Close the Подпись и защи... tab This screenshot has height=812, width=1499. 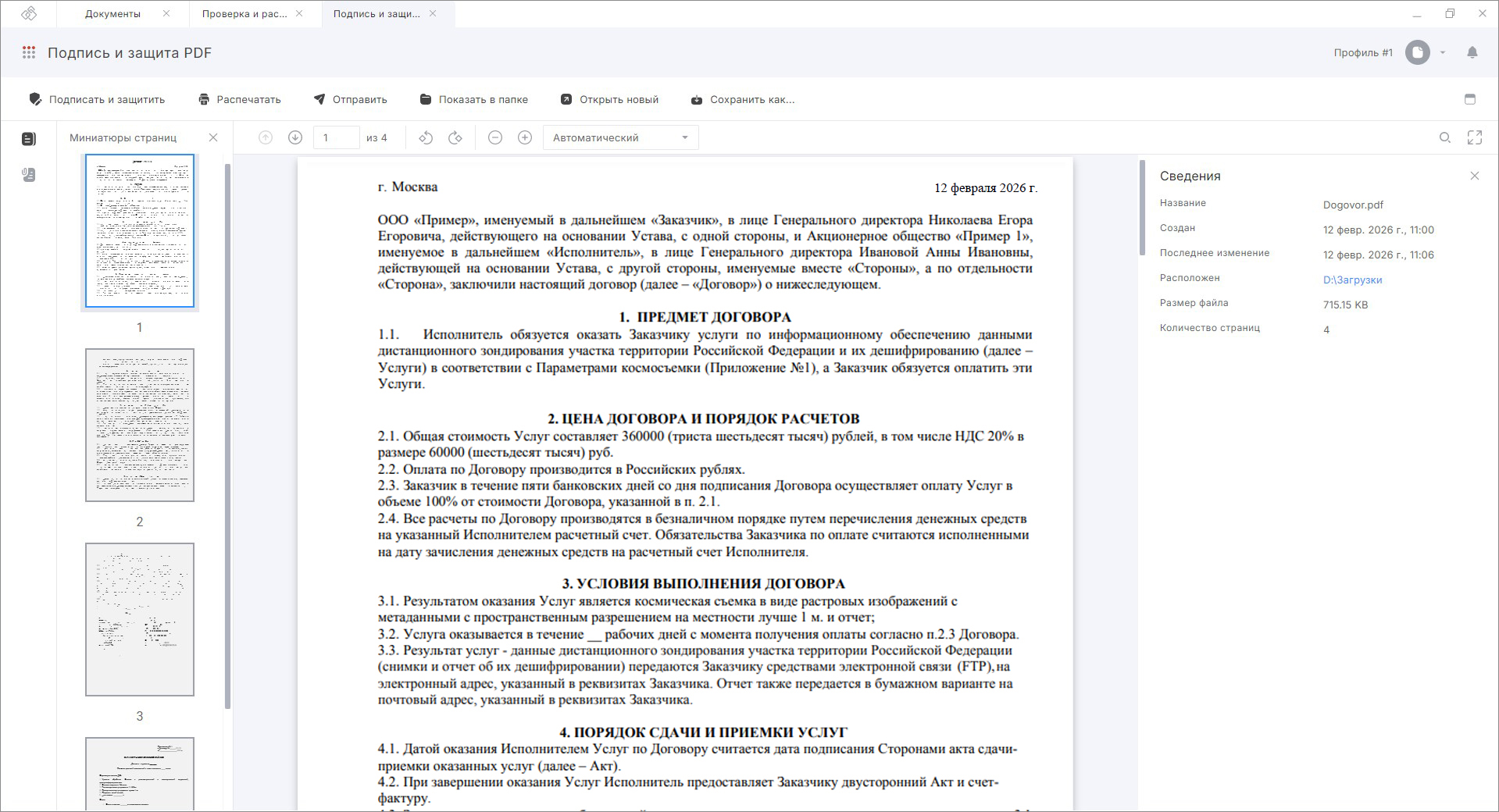point(433,13)
